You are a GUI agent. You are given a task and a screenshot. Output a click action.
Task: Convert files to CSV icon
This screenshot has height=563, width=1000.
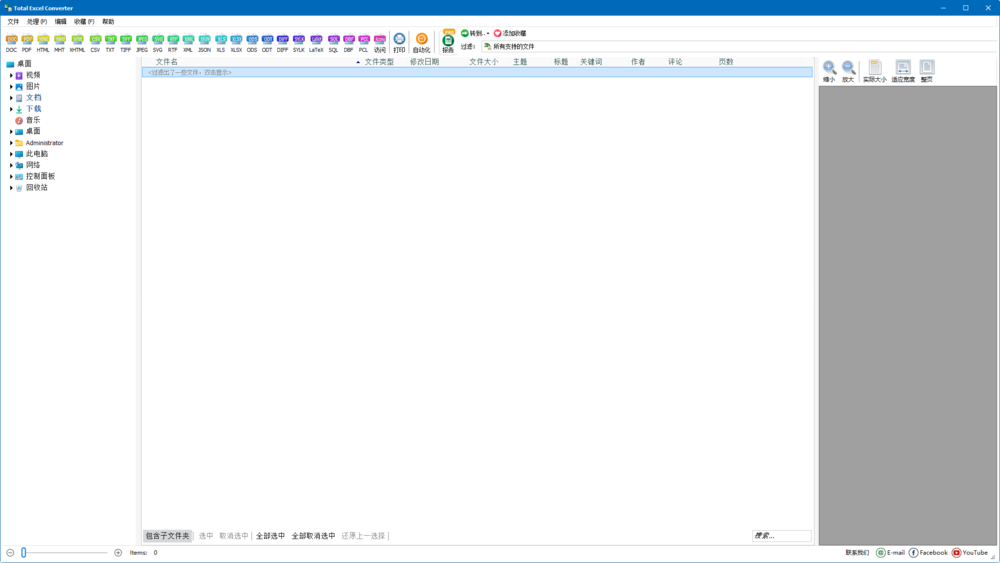point(95,43)
